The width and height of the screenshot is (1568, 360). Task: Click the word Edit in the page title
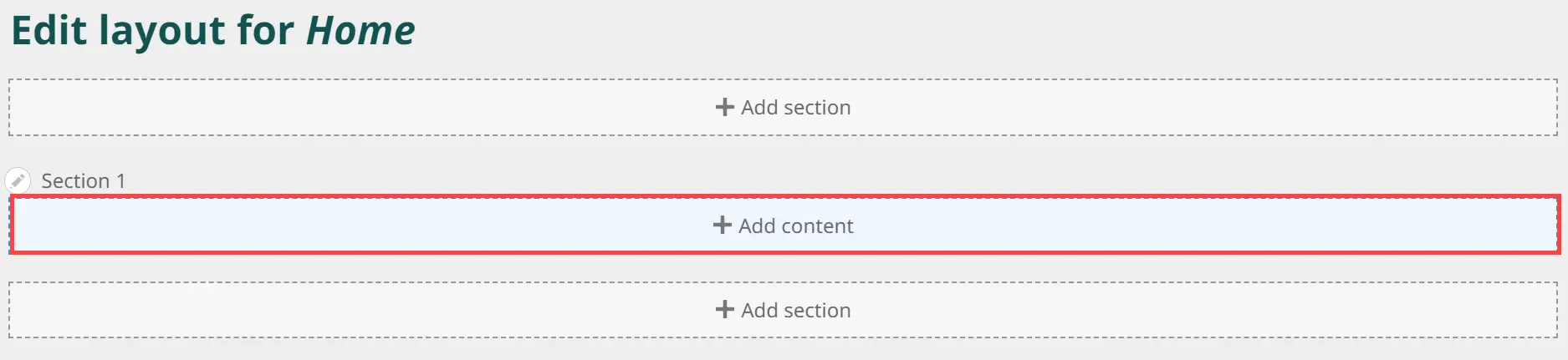pyautogui.click(x=49, y=31)
